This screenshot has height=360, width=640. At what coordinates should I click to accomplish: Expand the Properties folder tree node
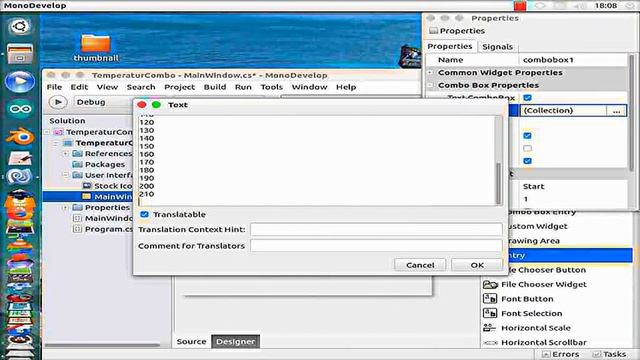tap(66, 207)
